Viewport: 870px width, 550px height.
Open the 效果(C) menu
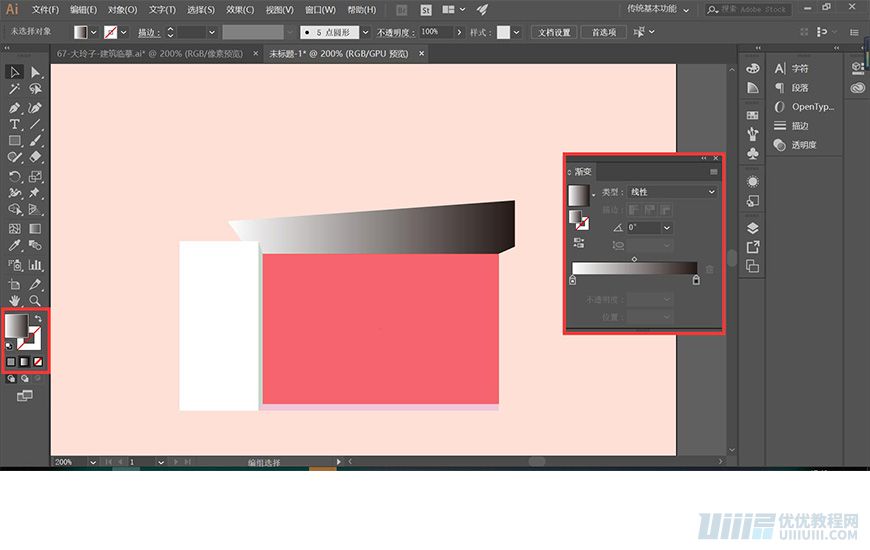pos(240,9)
